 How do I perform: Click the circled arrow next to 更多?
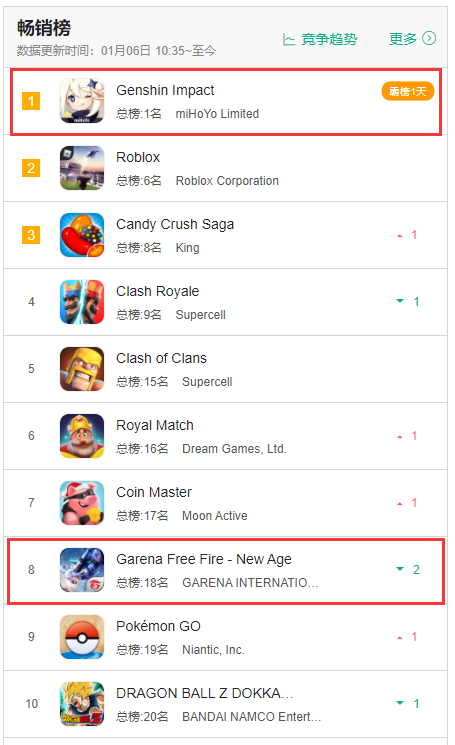pyautogui.click(x=429, y=38)
